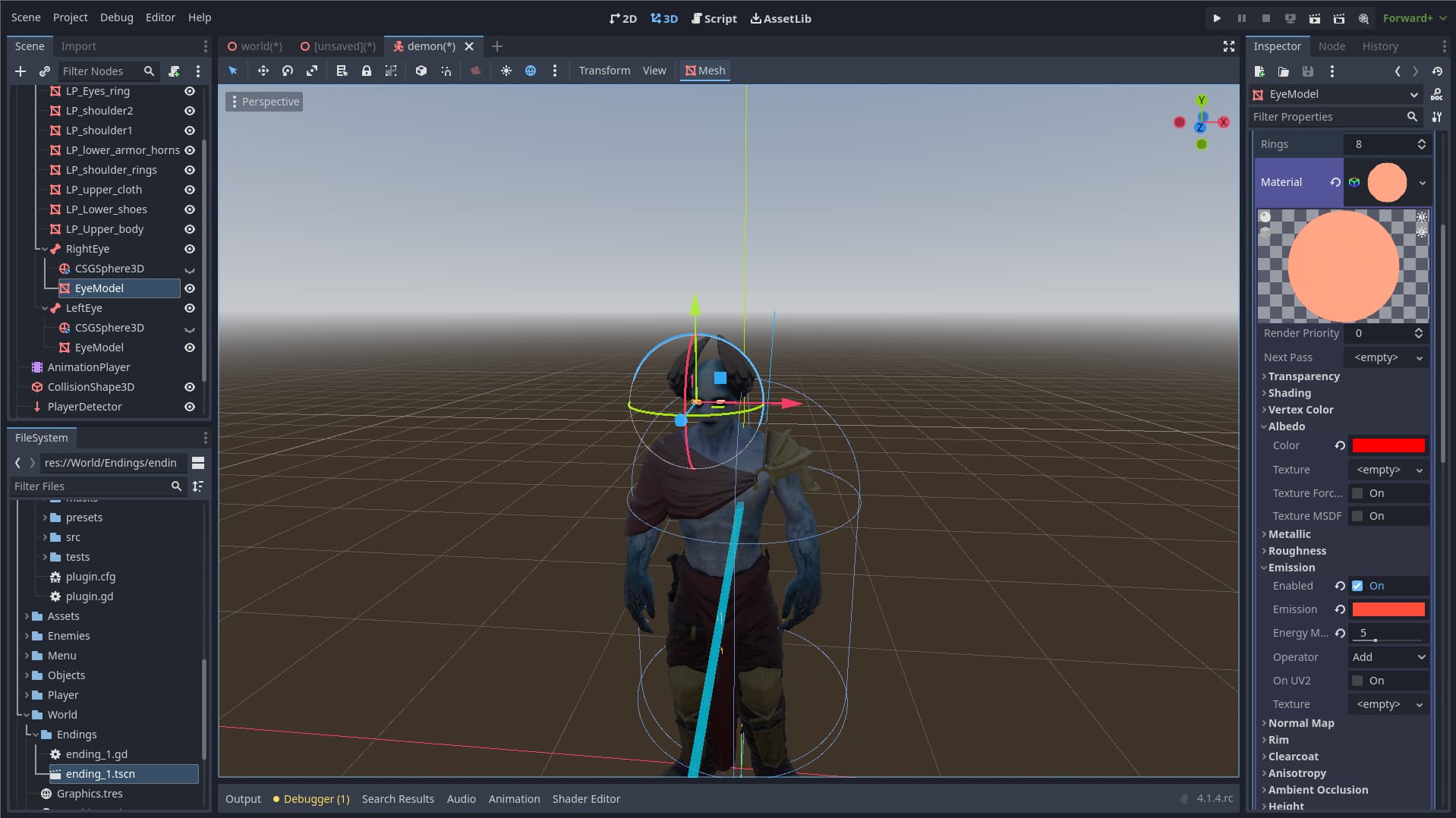The height and width of the screenshot is (818, 1456).
Task: Open the Debug menu
Action: (116, 17)
